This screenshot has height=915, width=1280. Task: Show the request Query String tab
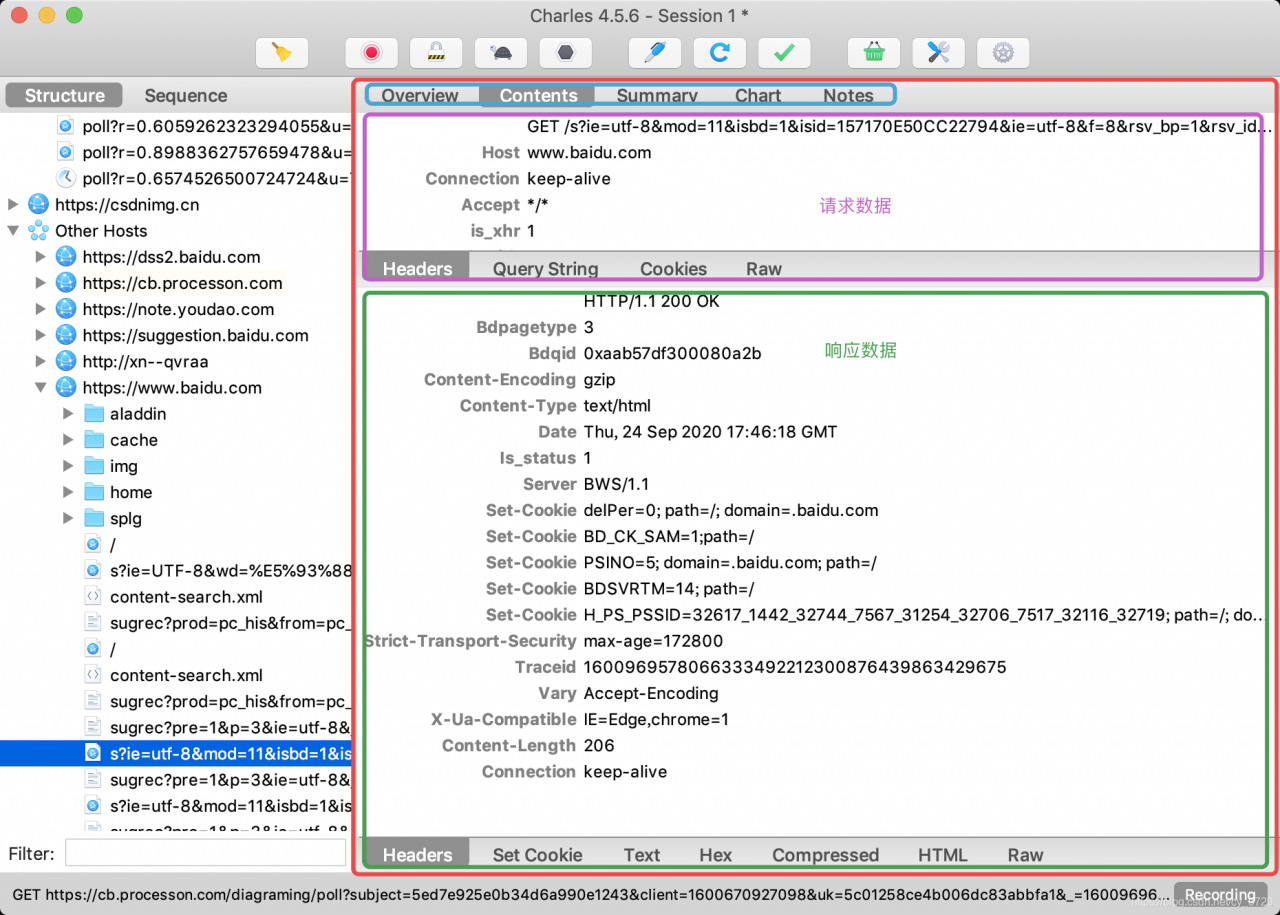545,269
